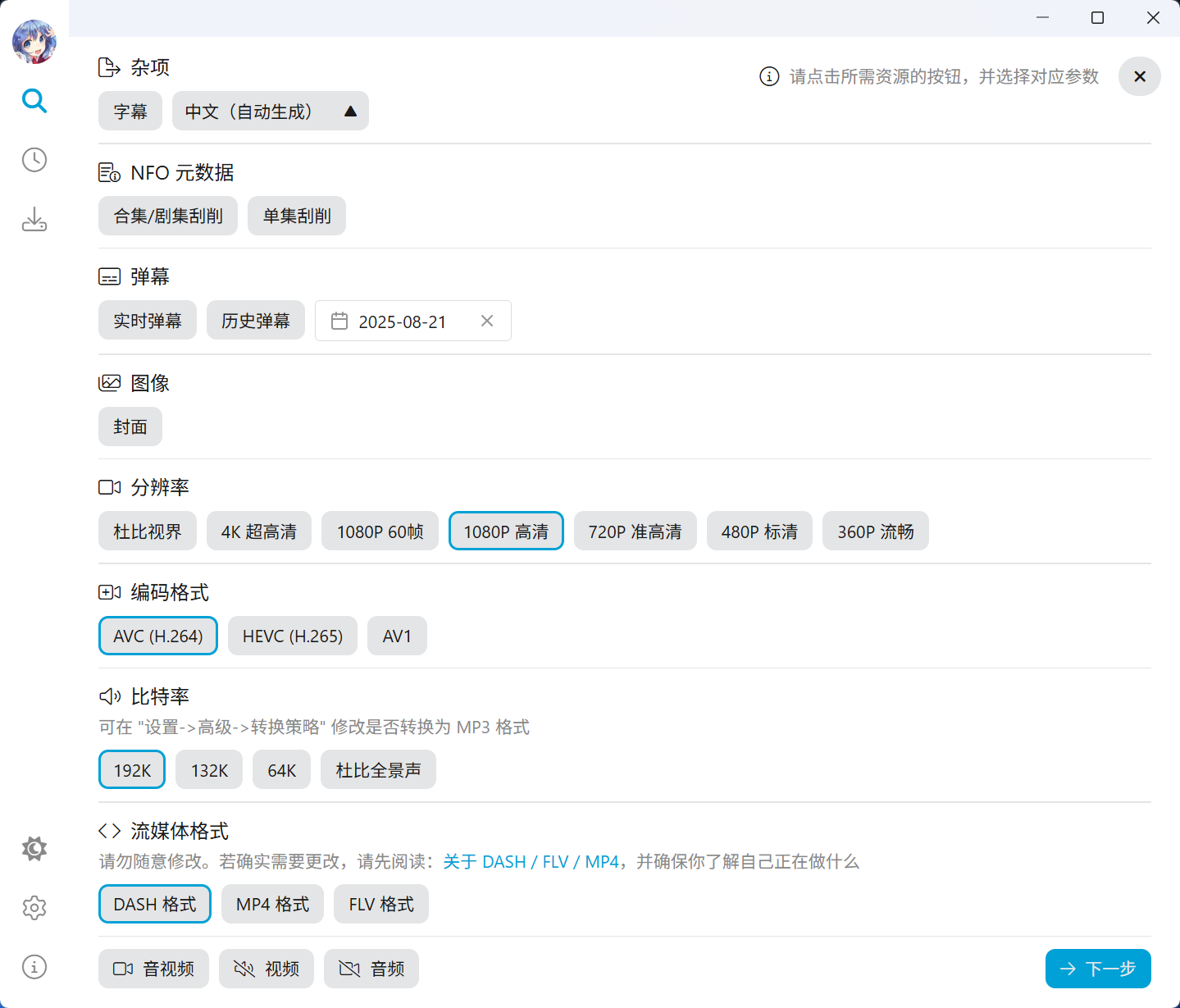Open history via the clock sidebar icon
Viewport: 1180px width, 1008px height.
[x=34, y=160]
